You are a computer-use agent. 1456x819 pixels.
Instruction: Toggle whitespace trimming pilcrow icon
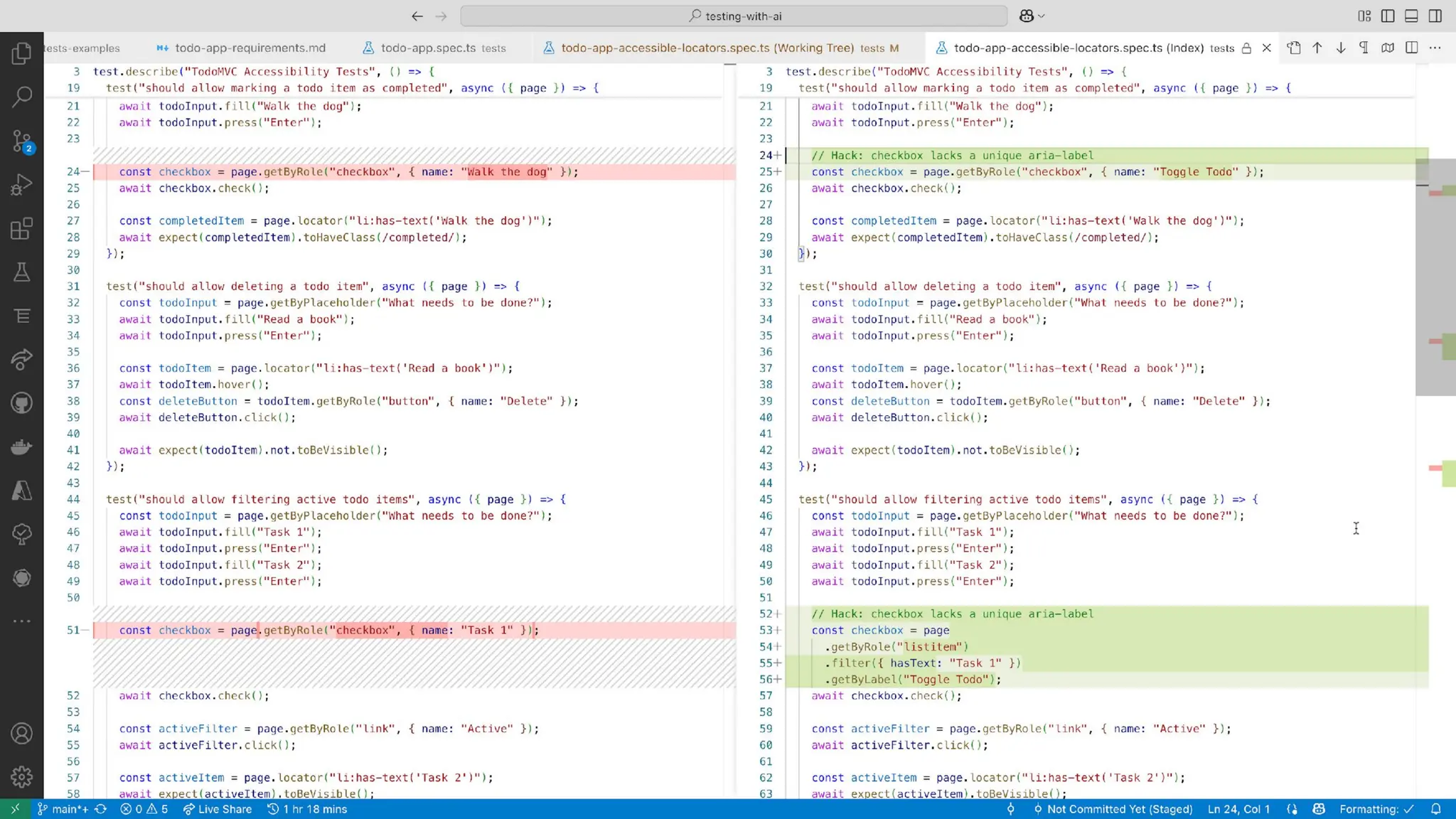pyautogui.click(x=1364, y=48)
